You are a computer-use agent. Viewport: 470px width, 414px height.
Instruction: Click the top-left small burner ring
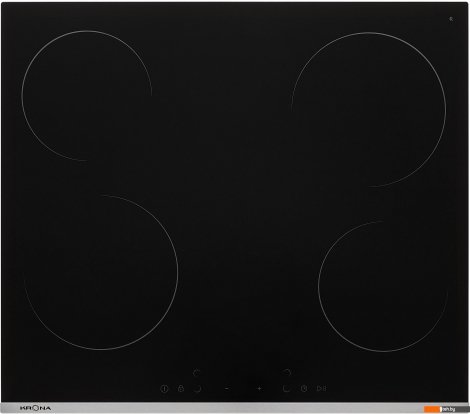[x=87, y=96]
